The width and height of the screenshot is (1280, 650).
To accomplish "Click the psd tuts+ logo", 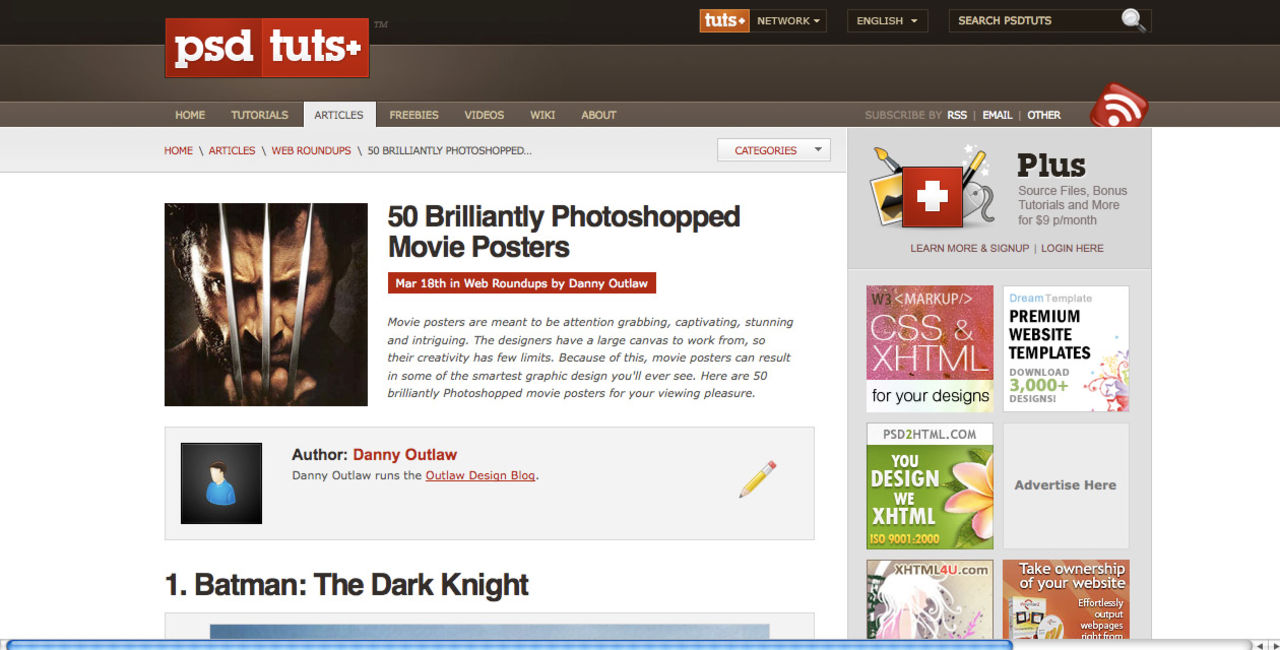I will pos(267,48).
